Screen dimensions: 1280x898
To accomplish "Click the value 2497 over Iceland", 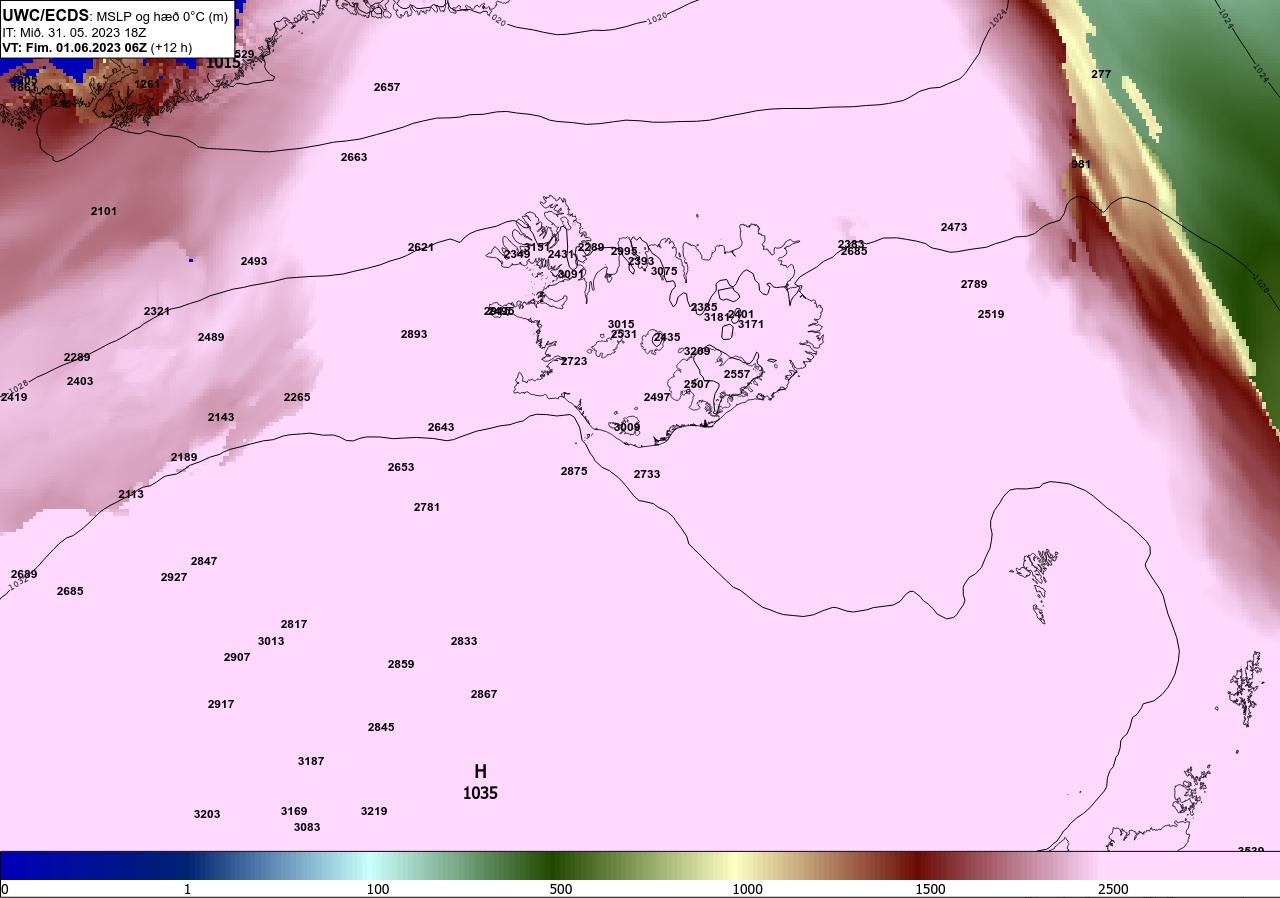I will click(657, 397).
